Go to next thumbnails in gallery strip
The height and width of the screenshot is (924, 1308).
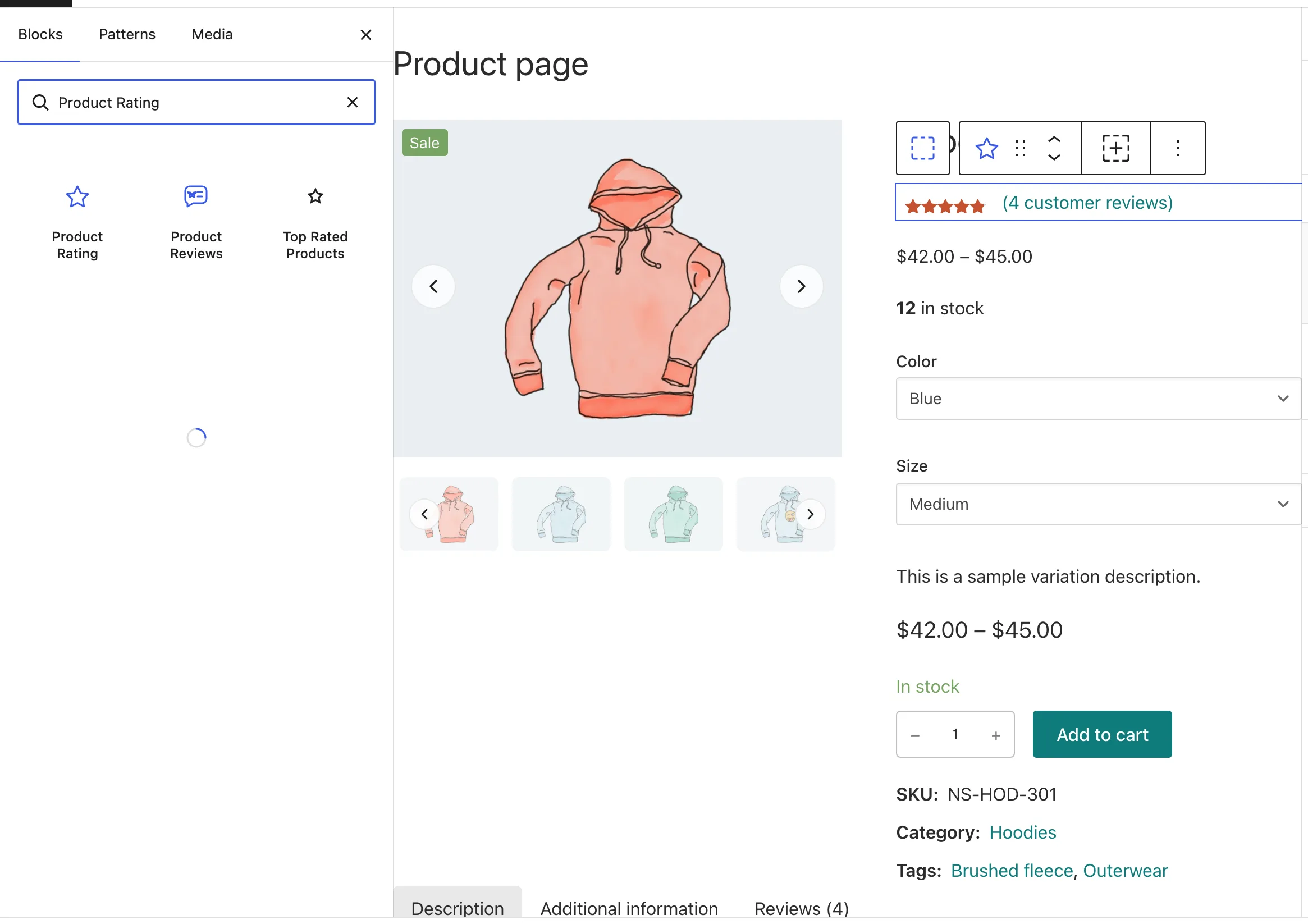(810, 514)
